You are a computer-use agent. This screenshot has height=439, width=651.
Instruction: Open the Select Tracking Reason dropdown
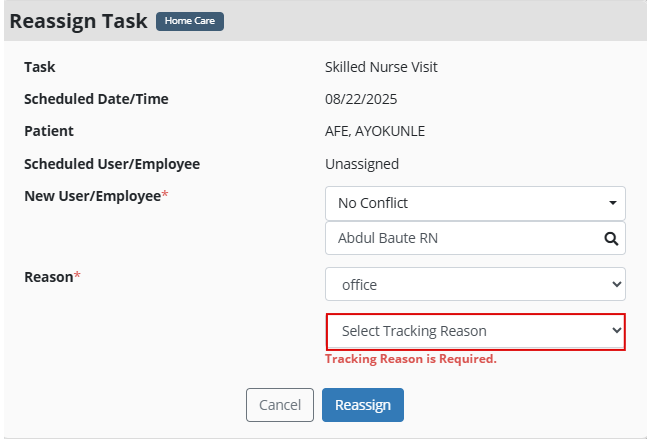[475, 331]
